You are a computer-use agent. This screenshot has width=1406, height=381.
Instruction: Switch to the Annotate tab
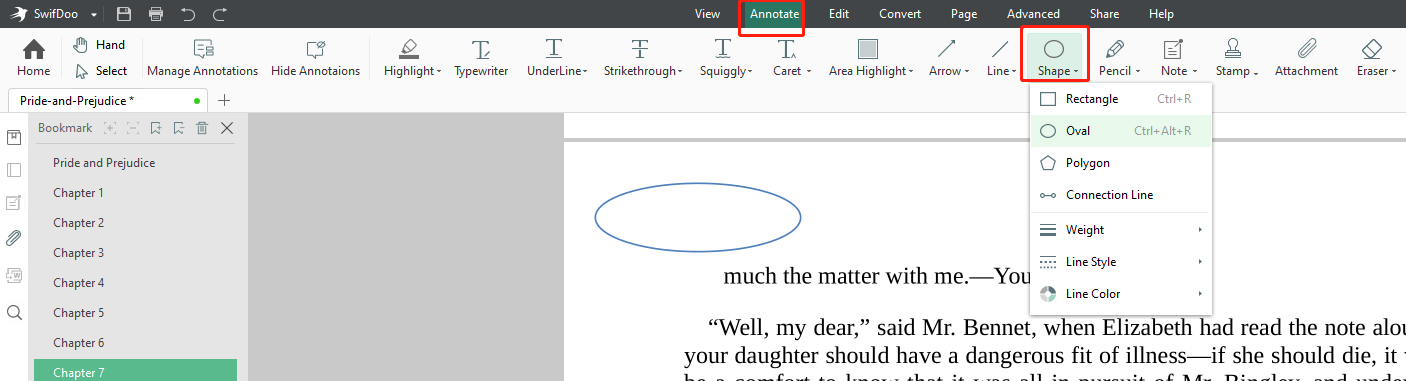pyautogui.click(x=775, y=14)
